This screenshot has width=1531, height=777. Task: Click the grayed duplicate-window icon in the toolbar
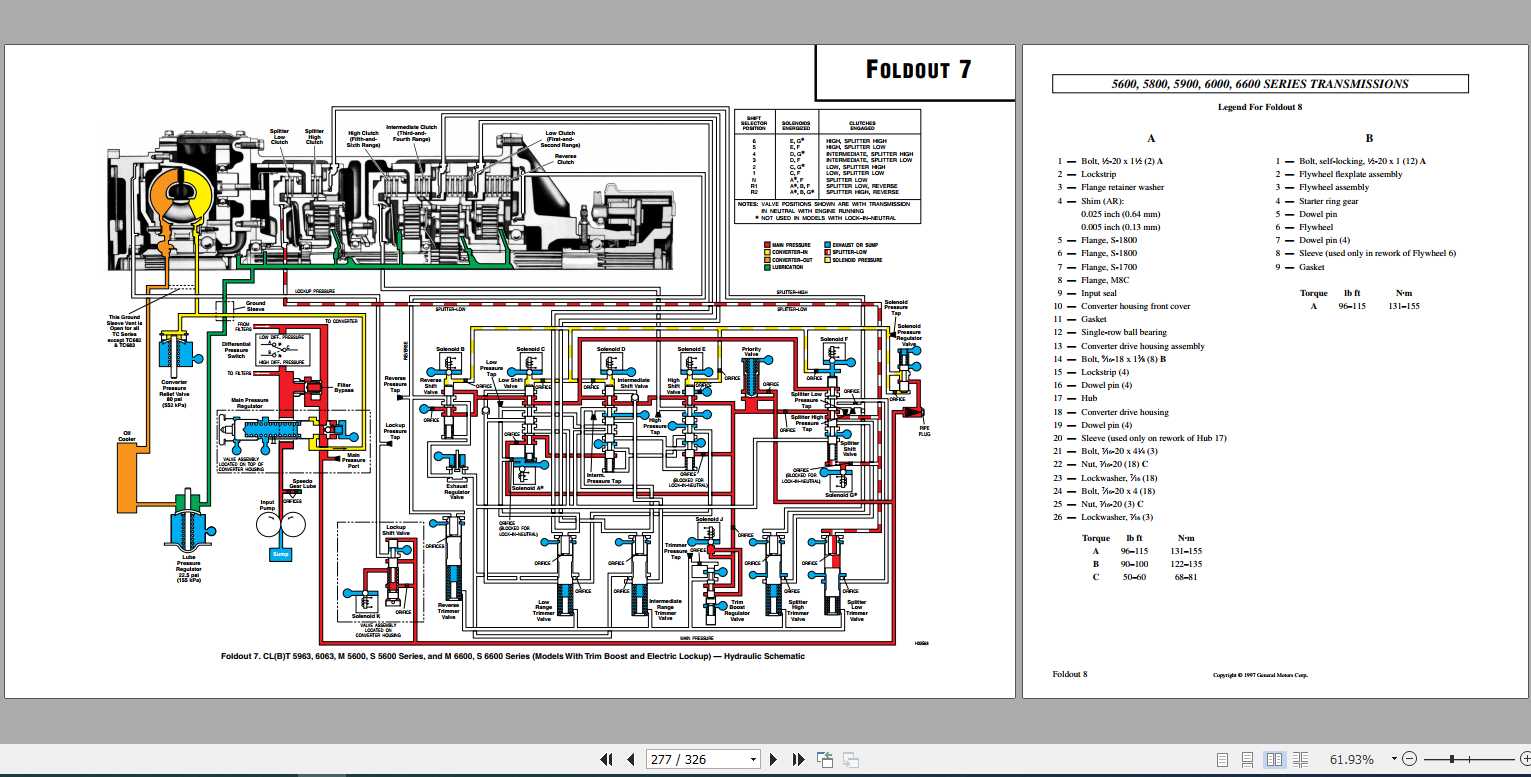[849, 759]
